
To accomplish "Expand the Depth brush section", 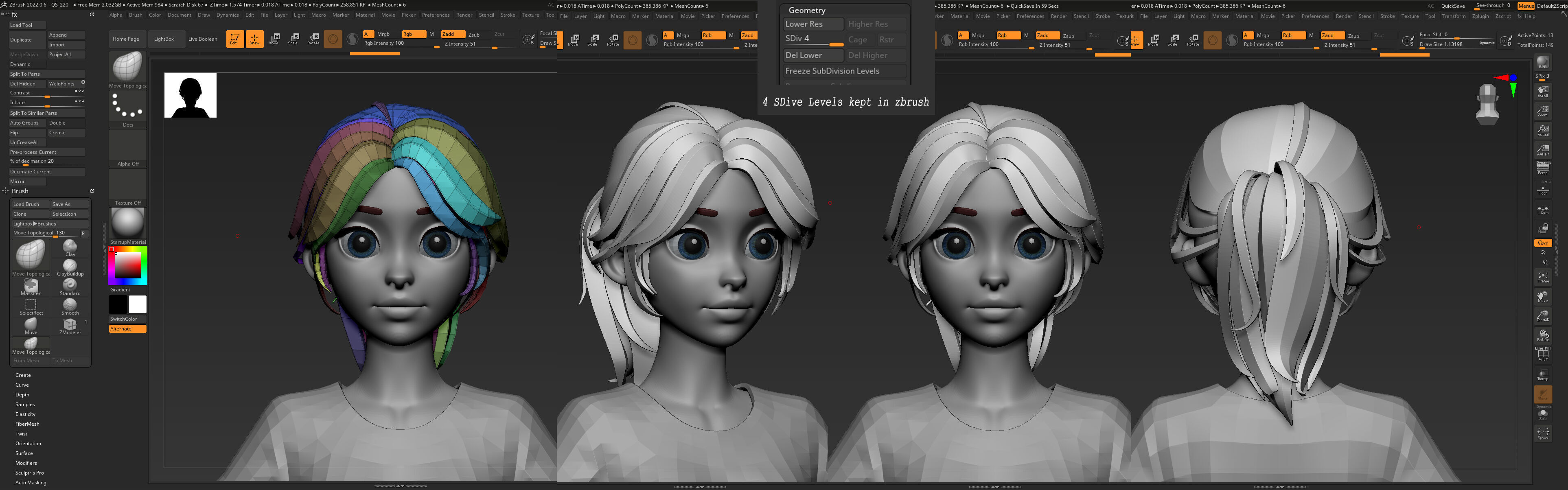I will point(22,395).
